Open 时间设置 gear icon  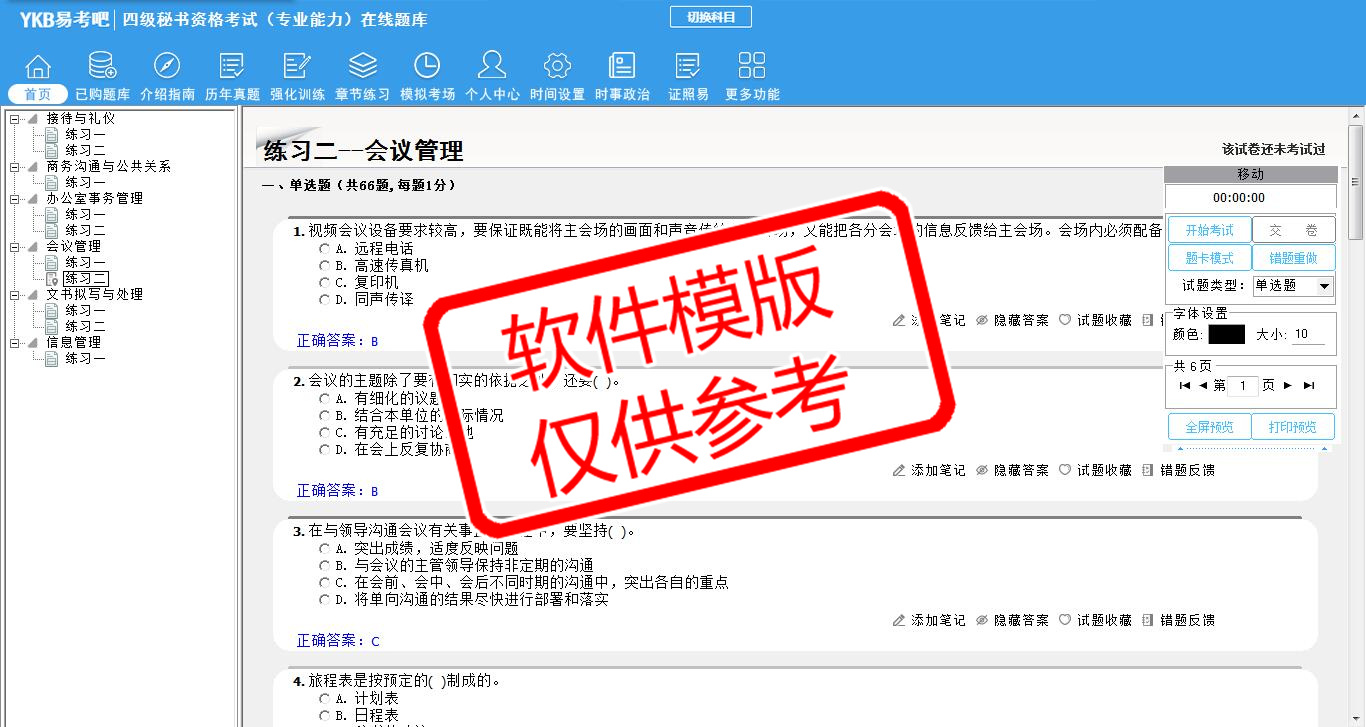click(557, 67)
